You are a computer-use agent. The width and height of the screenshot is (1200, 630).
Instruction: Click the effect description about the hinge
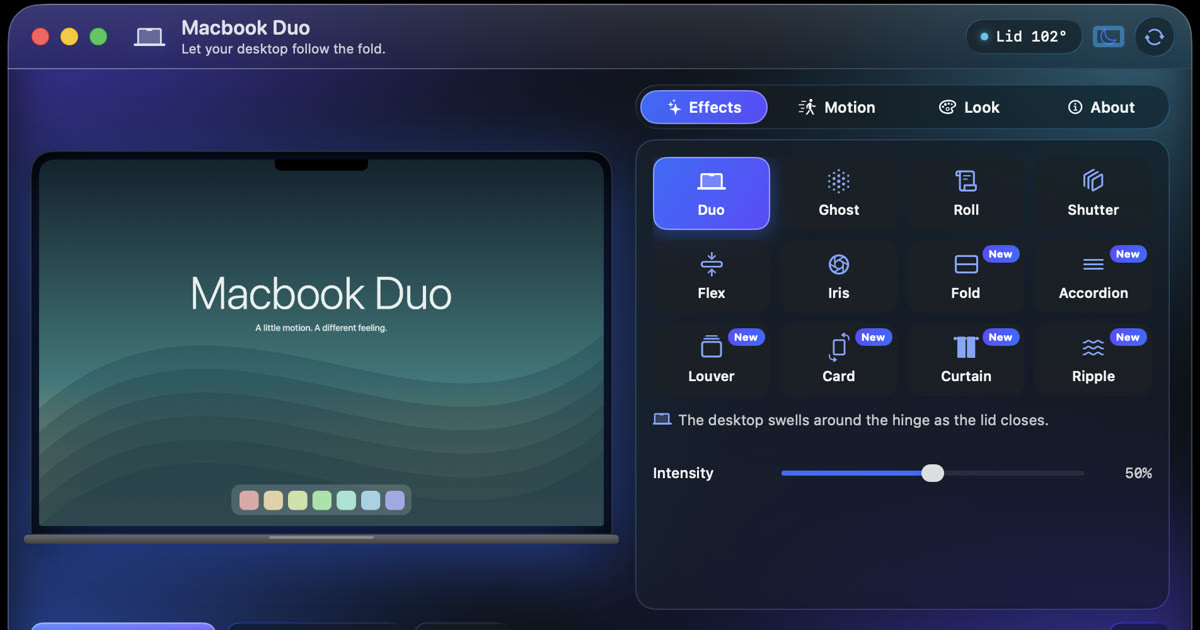[851, 420]
